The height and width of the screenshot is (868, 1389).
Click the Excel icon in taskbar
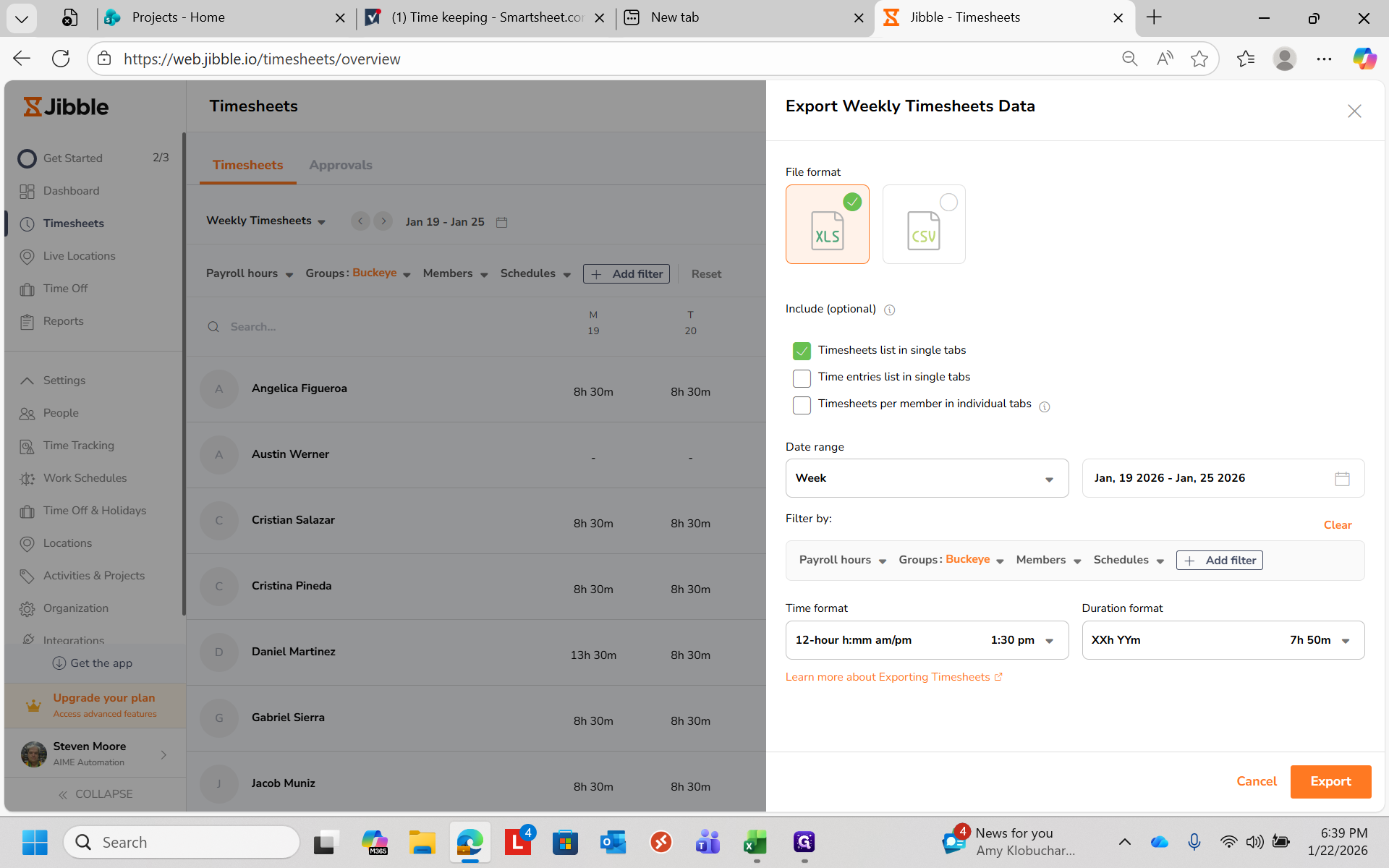click(755, 842)
